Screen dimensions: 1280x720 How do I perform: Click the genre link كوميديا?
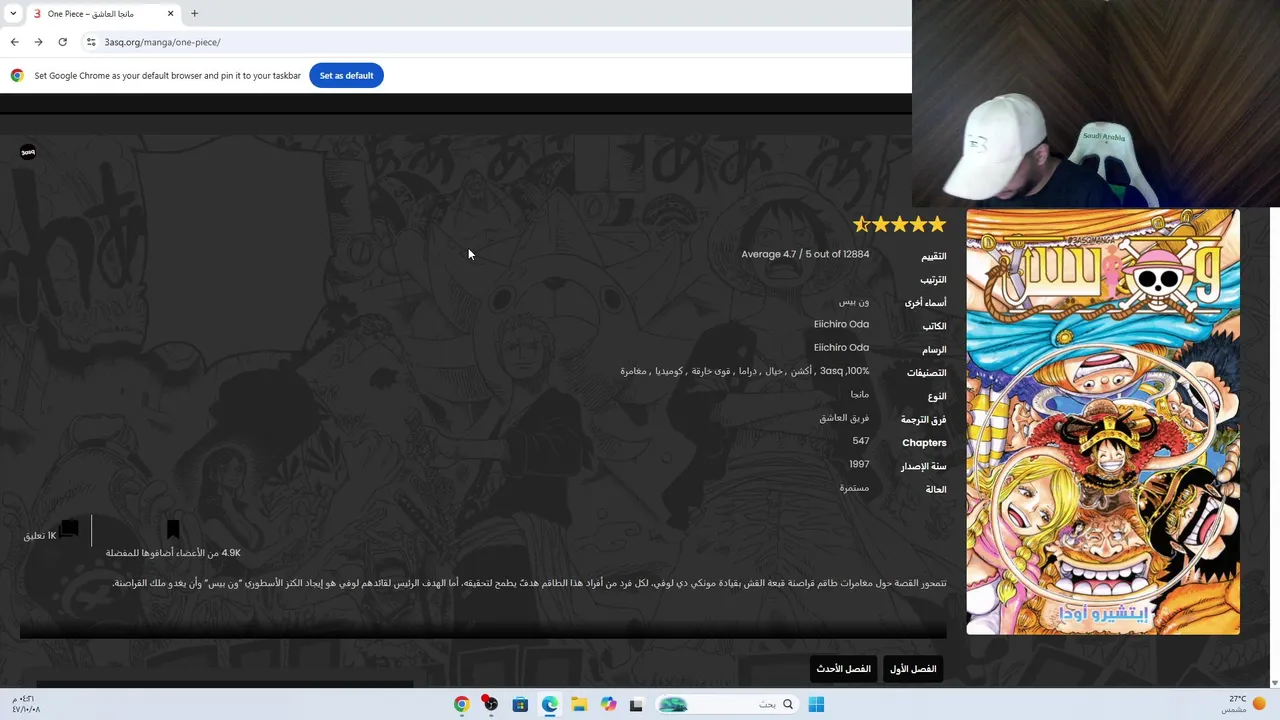click(669, 371)
